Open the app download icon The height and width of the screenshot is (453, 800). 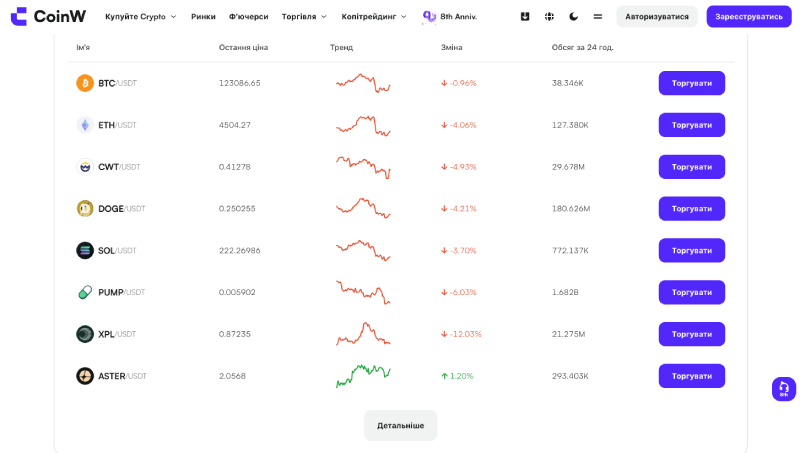[x=524, y=16]
